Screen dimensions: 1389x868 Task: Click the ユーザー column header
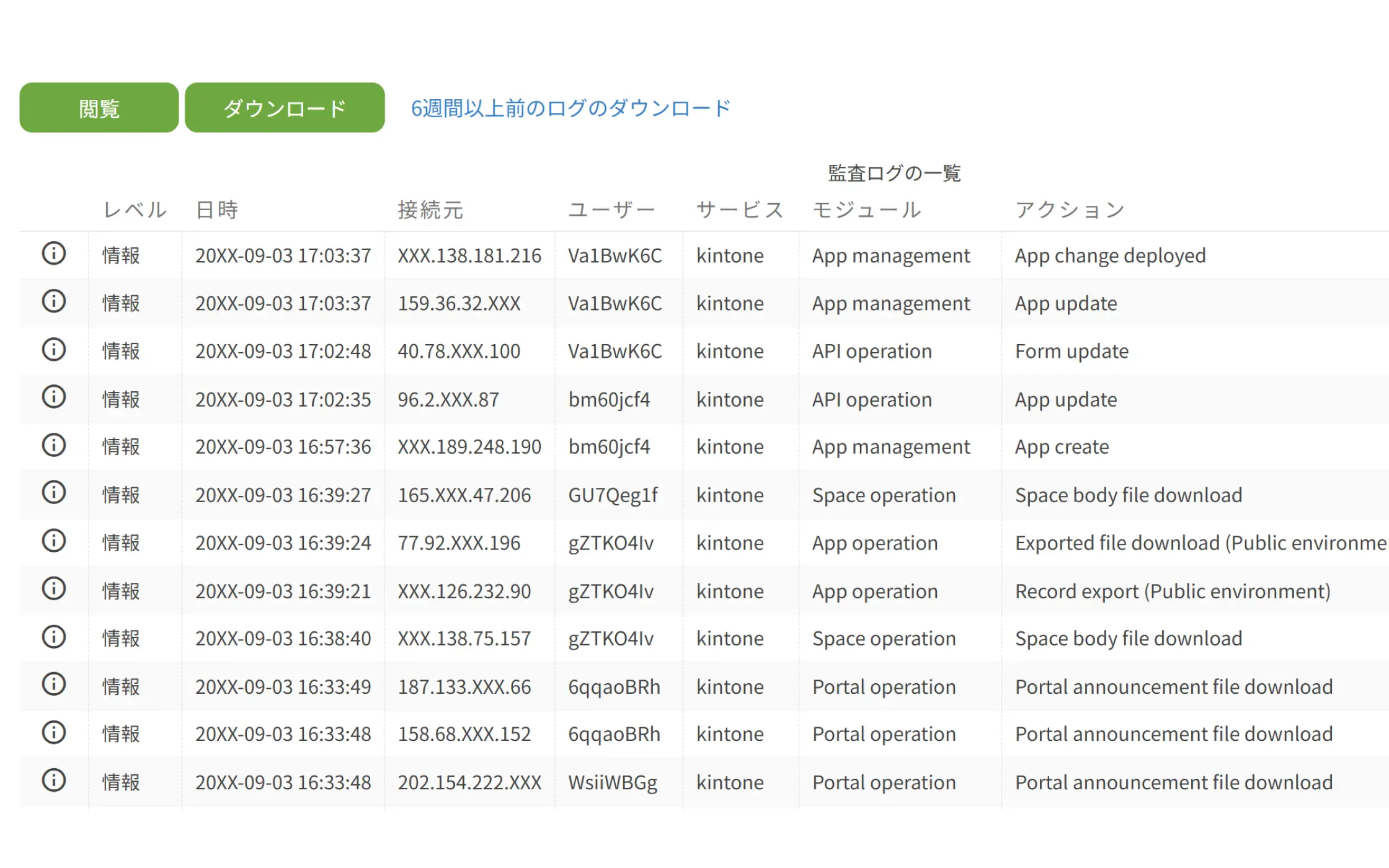611,210
